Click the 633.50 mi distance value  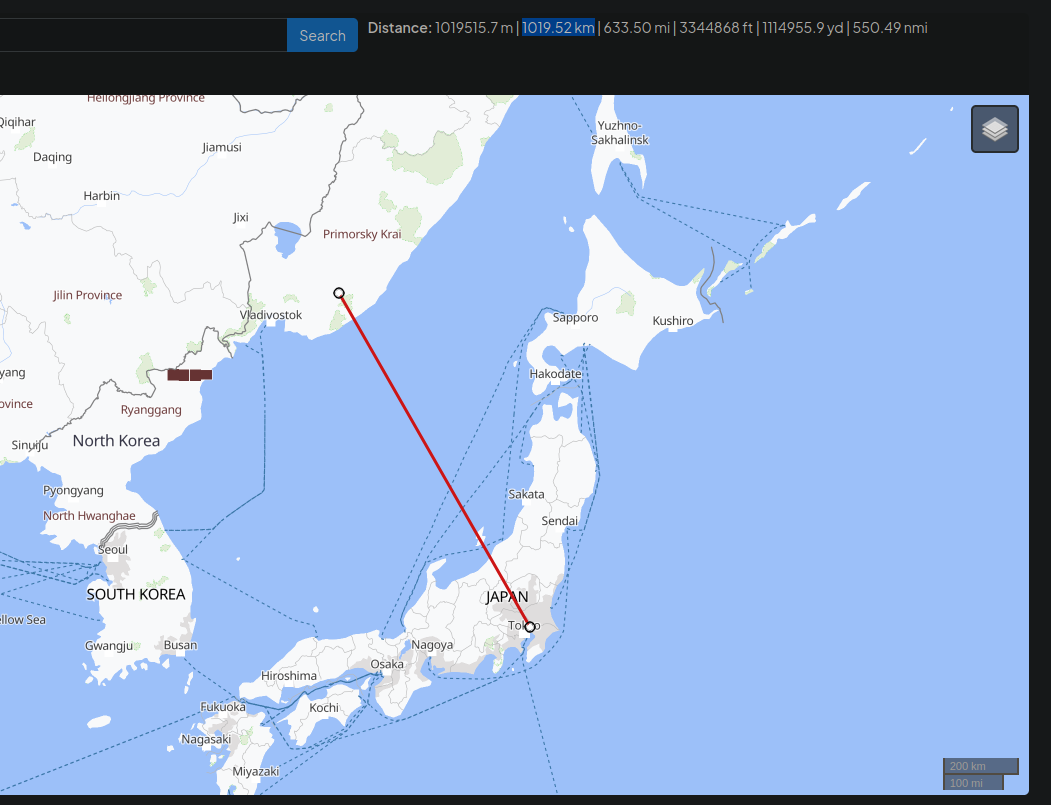(636, 27)
